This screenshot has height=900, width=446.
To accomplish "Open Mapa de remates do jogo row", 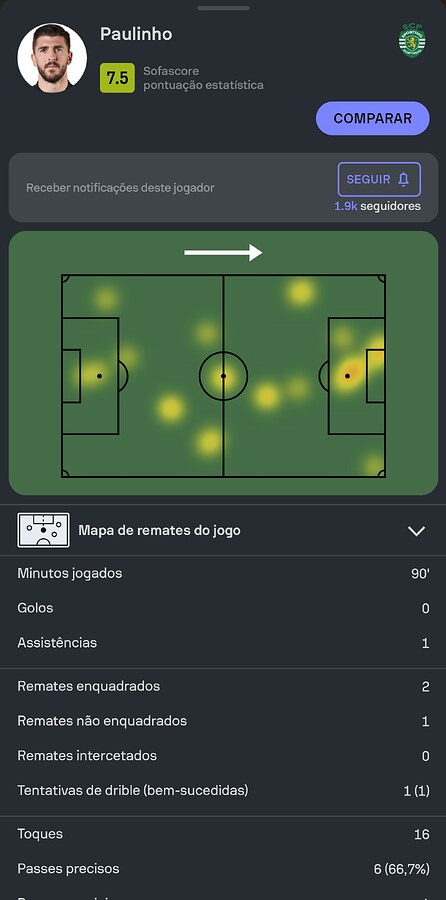I will pyautogui.click(x=223, y=530).
